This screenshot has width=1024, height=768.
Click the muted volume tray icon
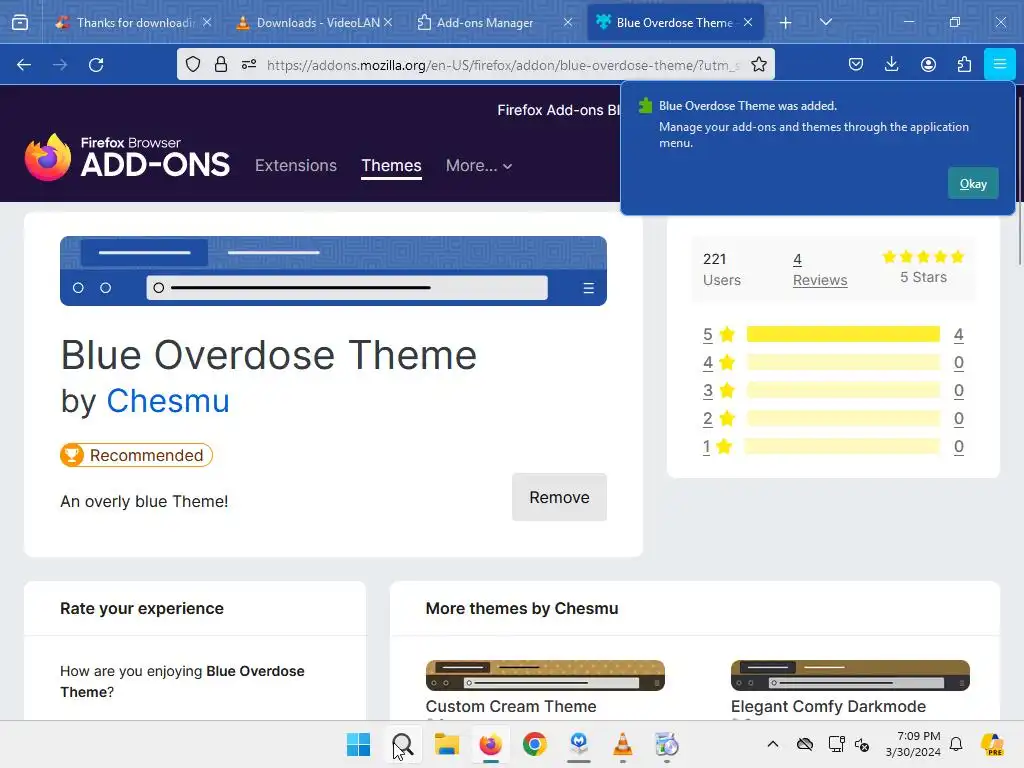tap(862, 744)
